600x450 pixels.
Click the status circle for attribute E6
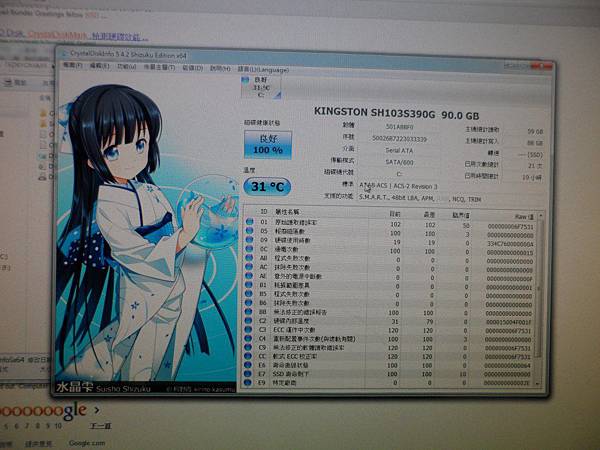click(x=248, y=365)
